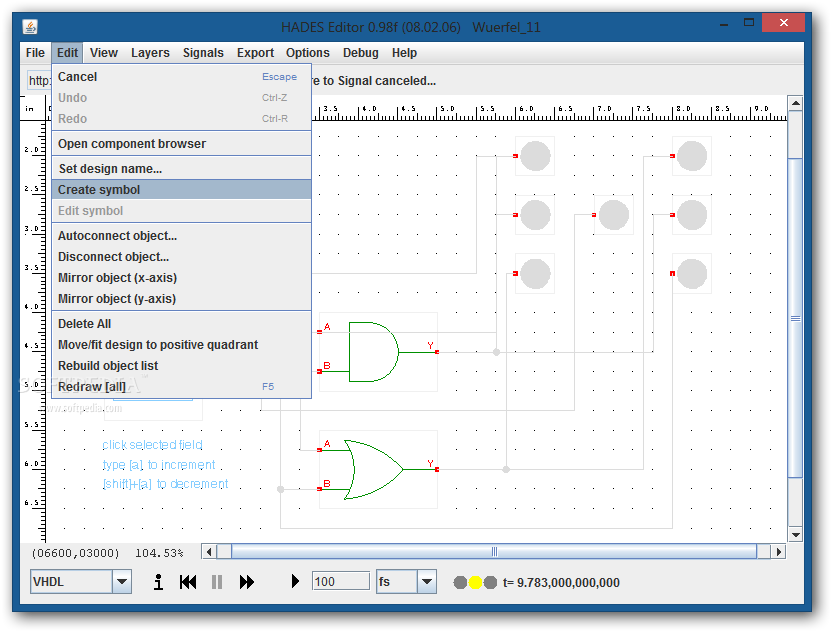Open the File menu

click(x=35, y=53)
